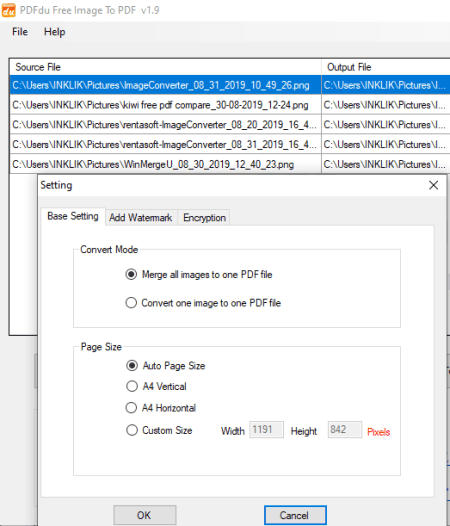Select Auto Page Size option
Image resolution: width=450 pixels, height=526 pixels.
pyautogui.click(x=166, y=365)
